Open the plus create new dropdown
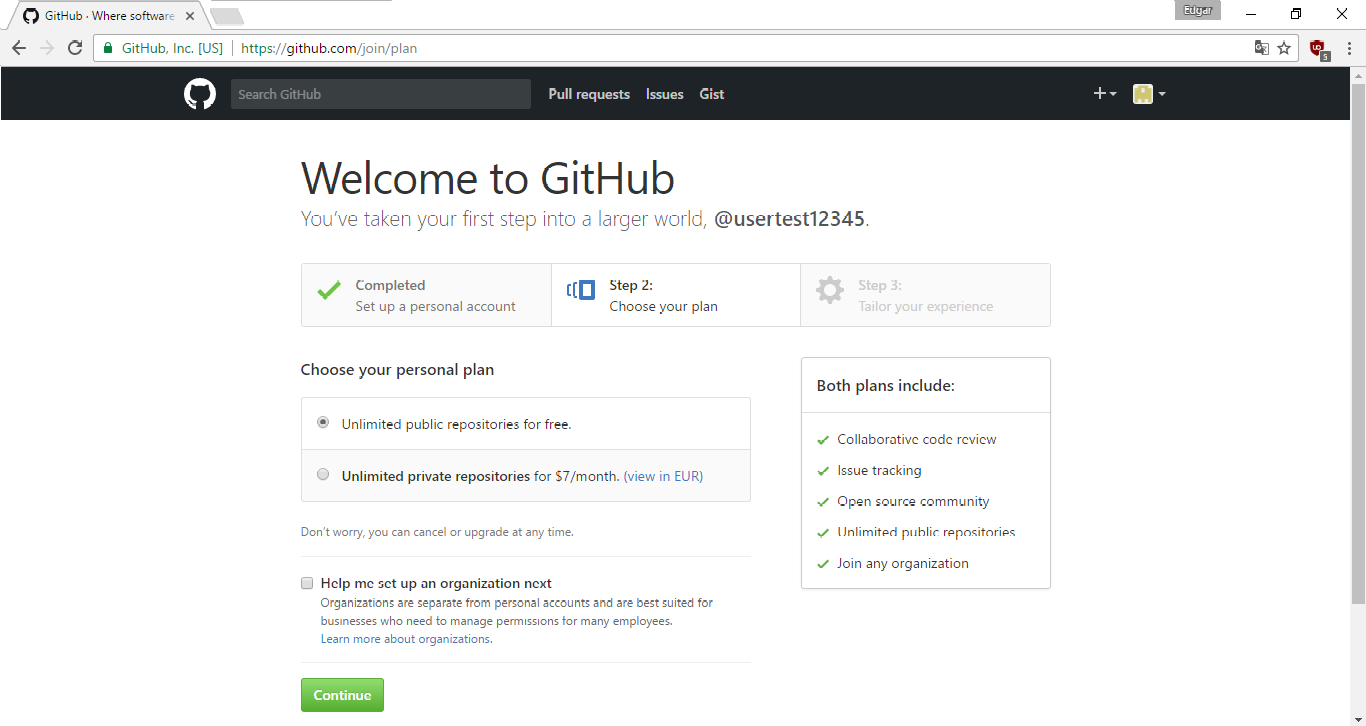 (1104, 93)
